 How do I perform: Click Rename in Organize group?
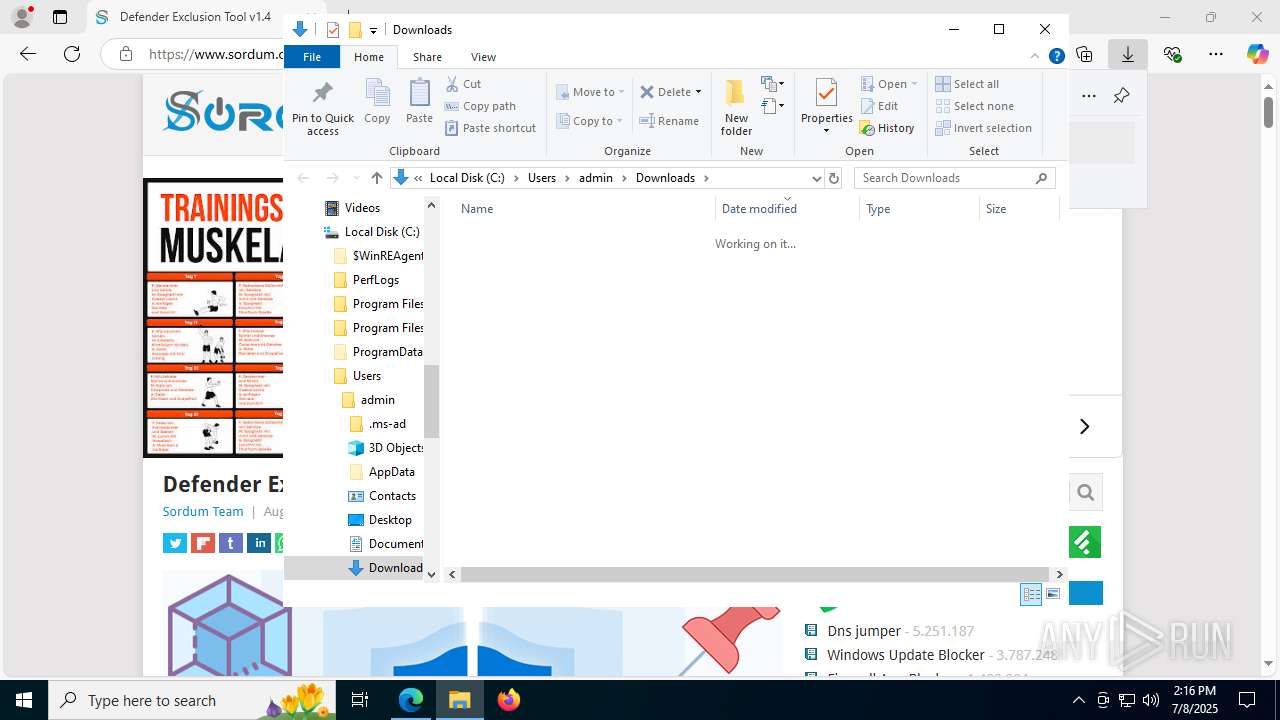[669, 121]
